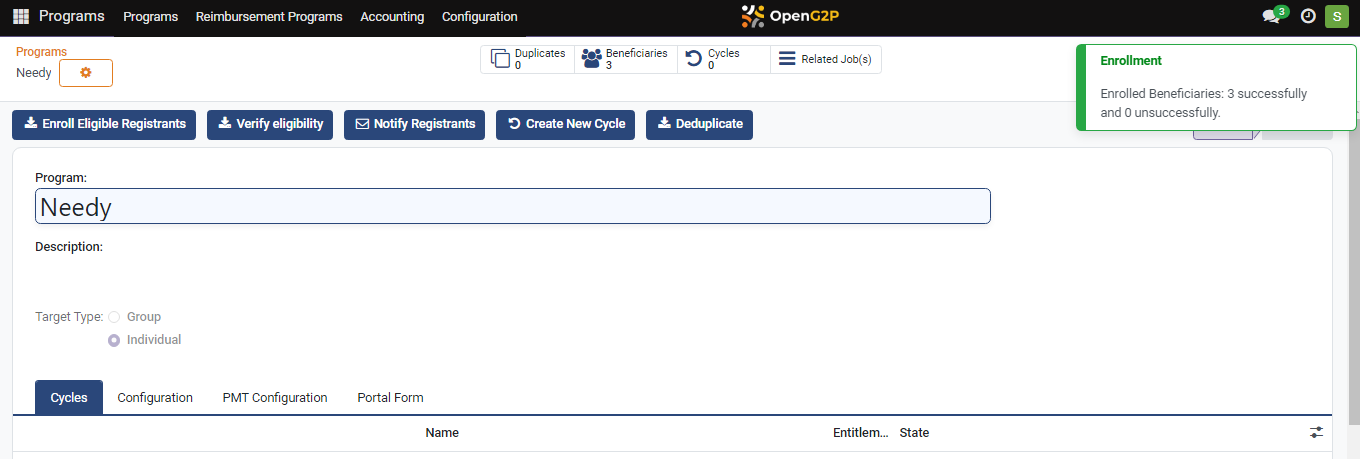This screenshot has height=459, width=1360.
Task: Open the chat messages icon
Action: 1271,17
